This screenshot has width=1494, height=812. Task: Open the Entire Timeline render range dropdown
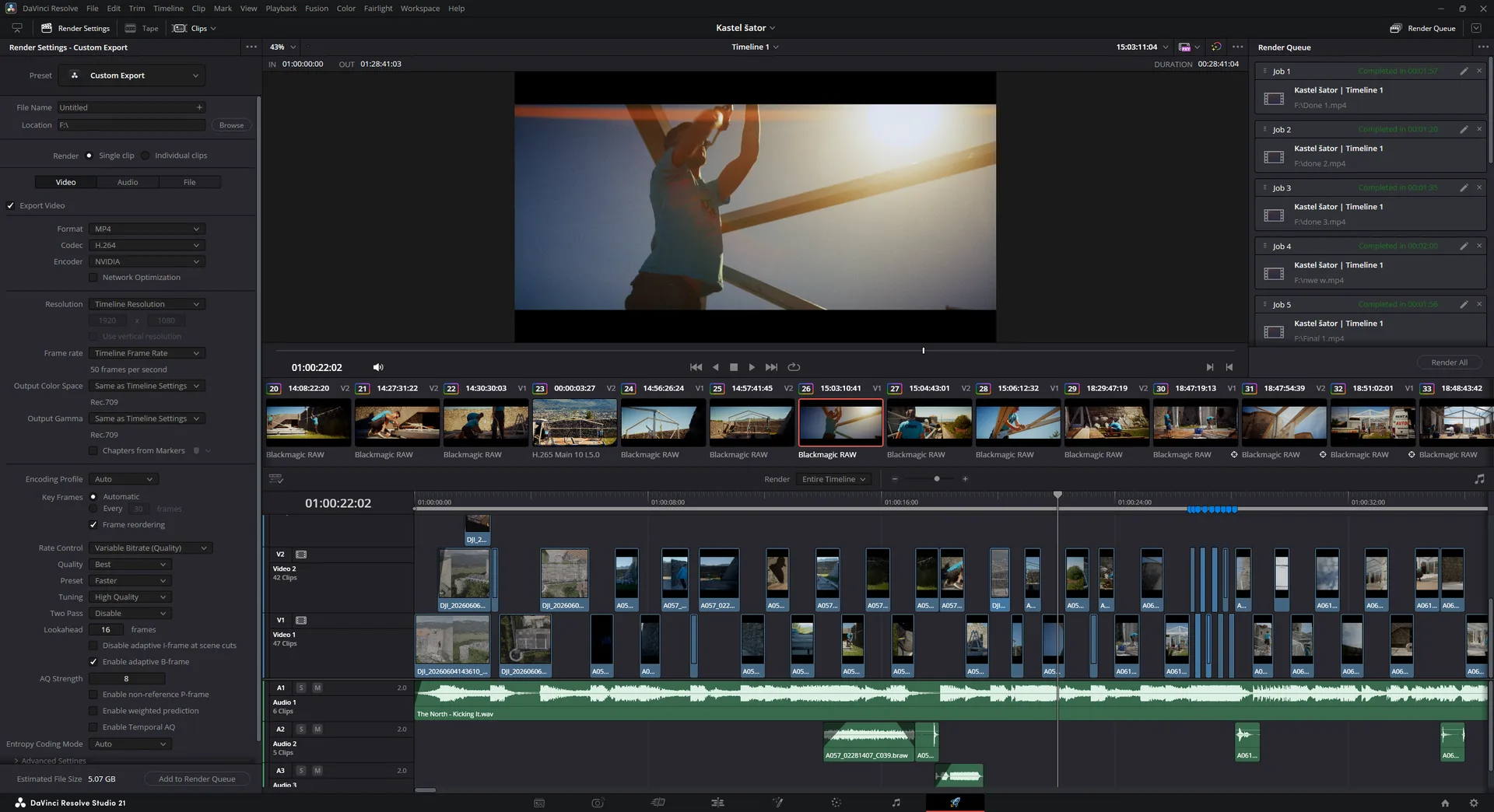coord(833,479)
